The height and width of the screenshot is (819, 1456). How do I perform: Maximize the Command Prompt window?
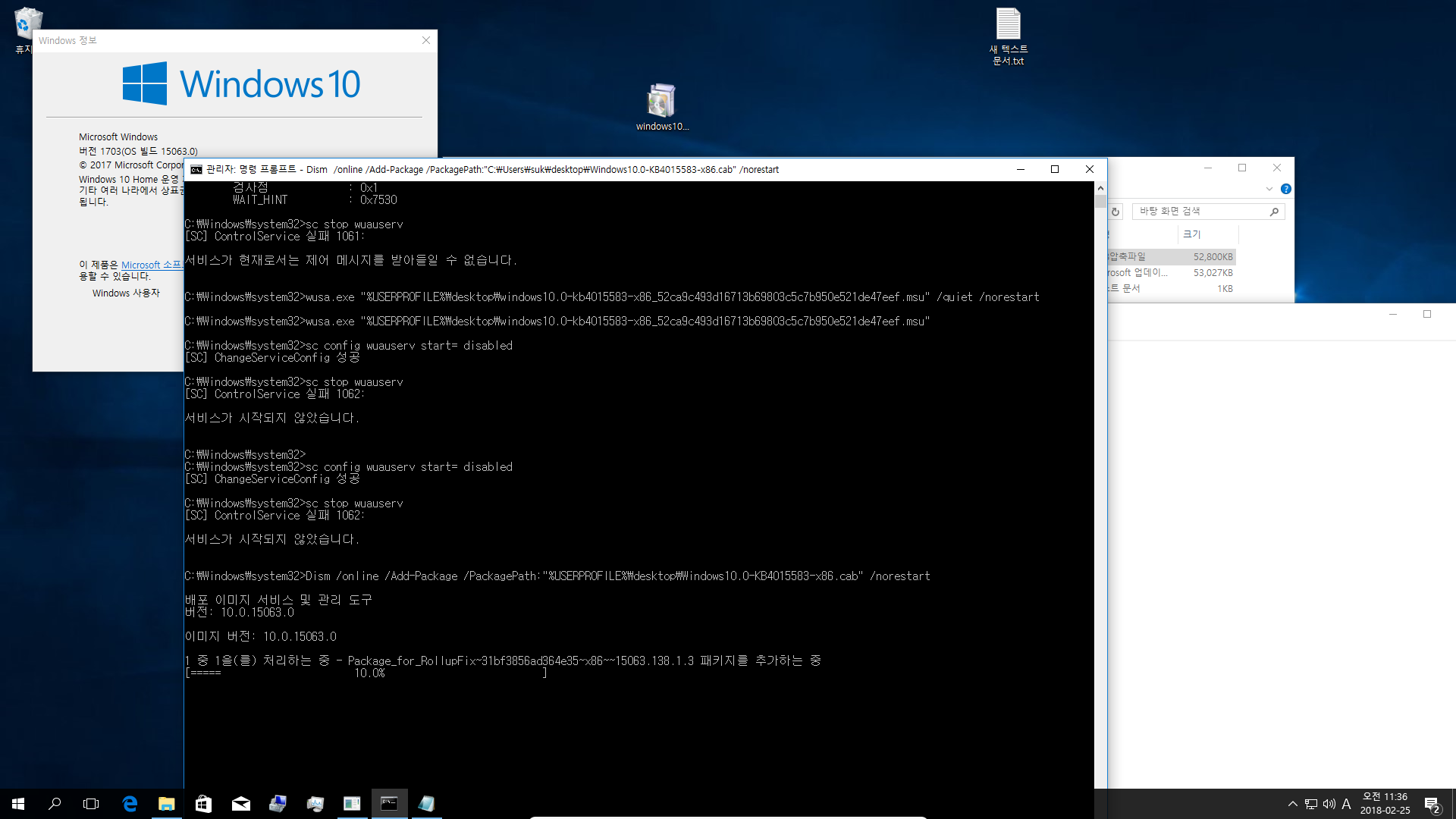(1055, 169)
